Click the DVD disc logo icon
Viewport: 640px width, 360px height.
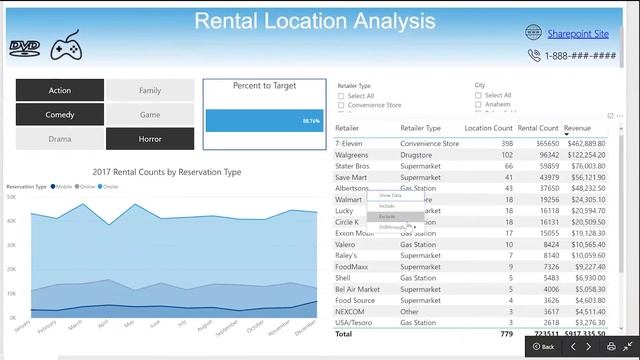click(x=24, y=48)
